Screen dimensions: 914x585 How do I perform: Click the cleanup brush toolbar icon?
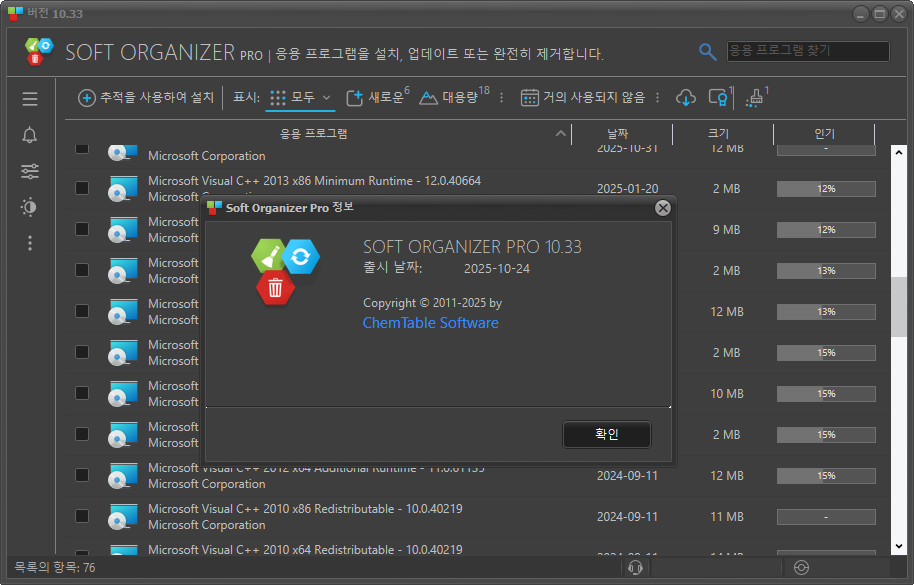point(754,98)
